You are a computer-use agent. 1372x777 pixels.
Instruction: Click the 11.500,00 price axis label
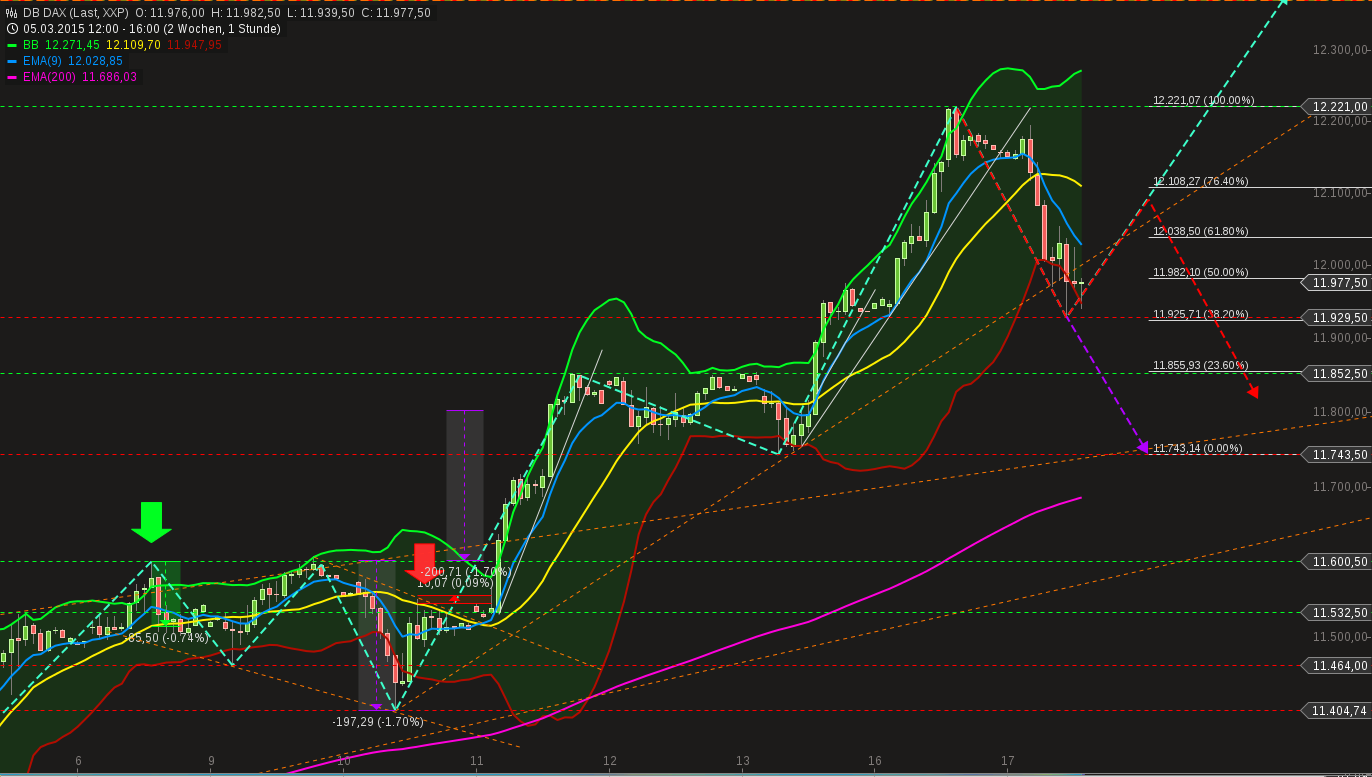tap(1339, 637)
